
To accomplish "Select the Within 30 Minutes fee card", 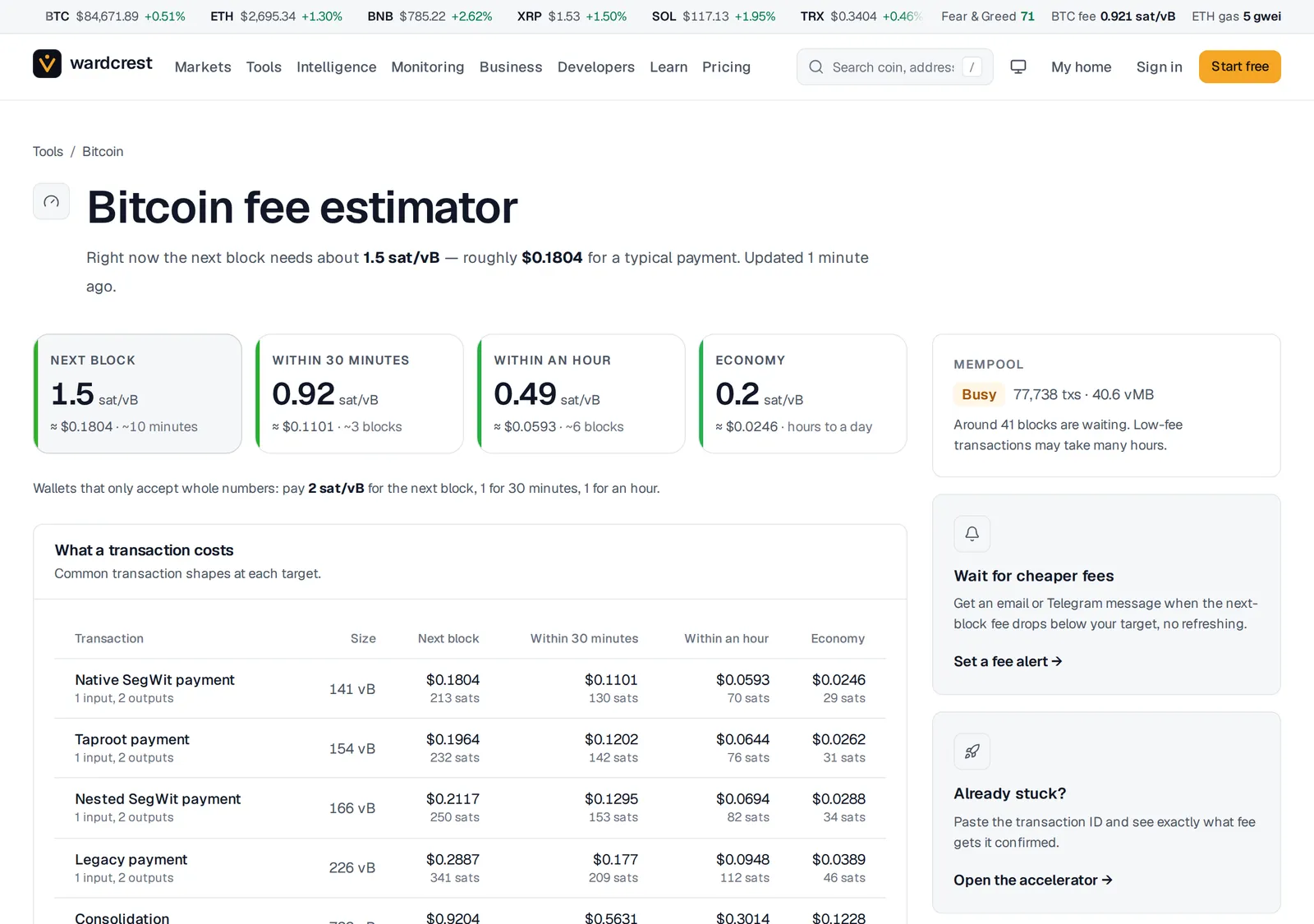I will coord(360,393).
